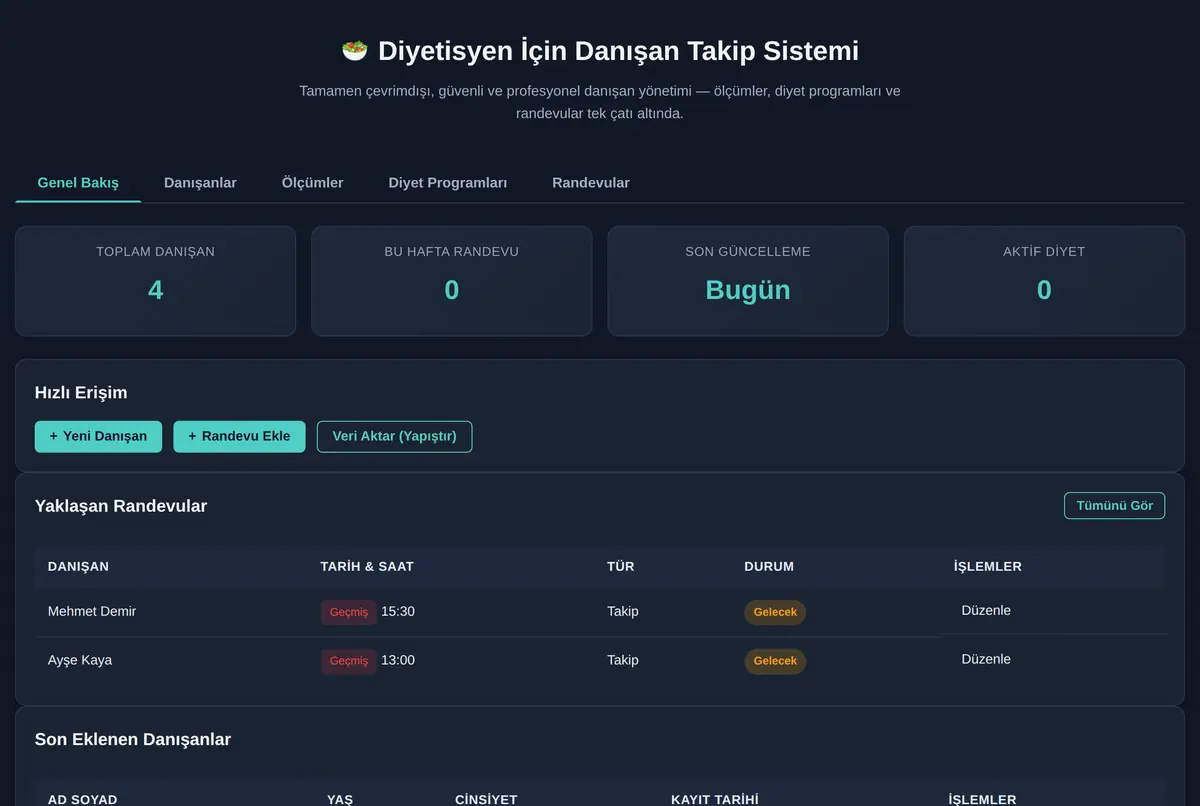Click the Hızlı Erişim heading
Screen dimensions: 1200x806
(81, 393)
